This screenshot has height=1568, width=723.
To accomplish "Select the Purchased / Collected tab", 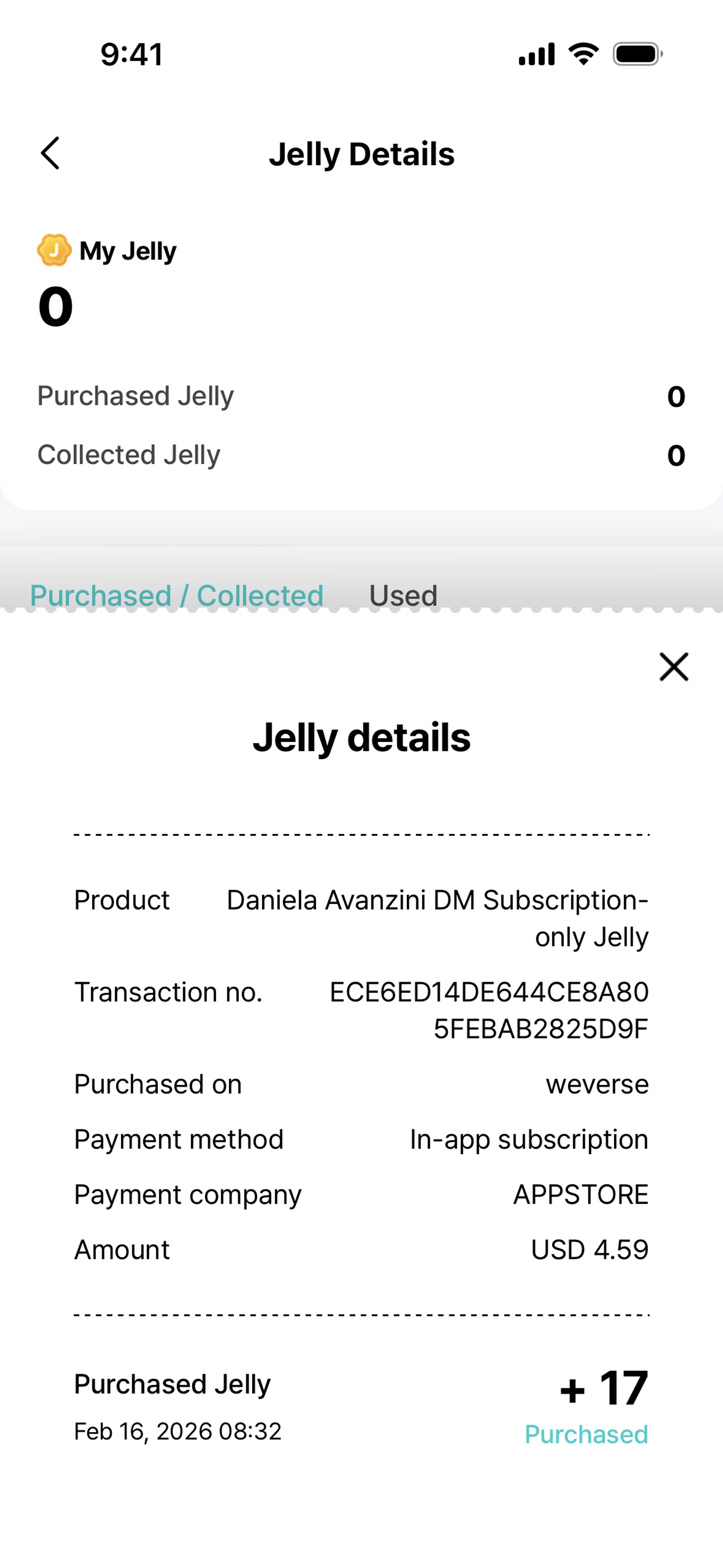I will click(177, 595).
